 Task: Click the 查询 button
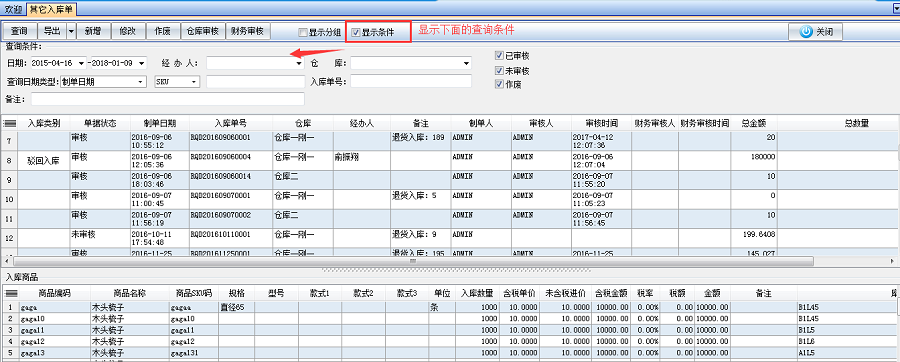[x=20, y=32]
